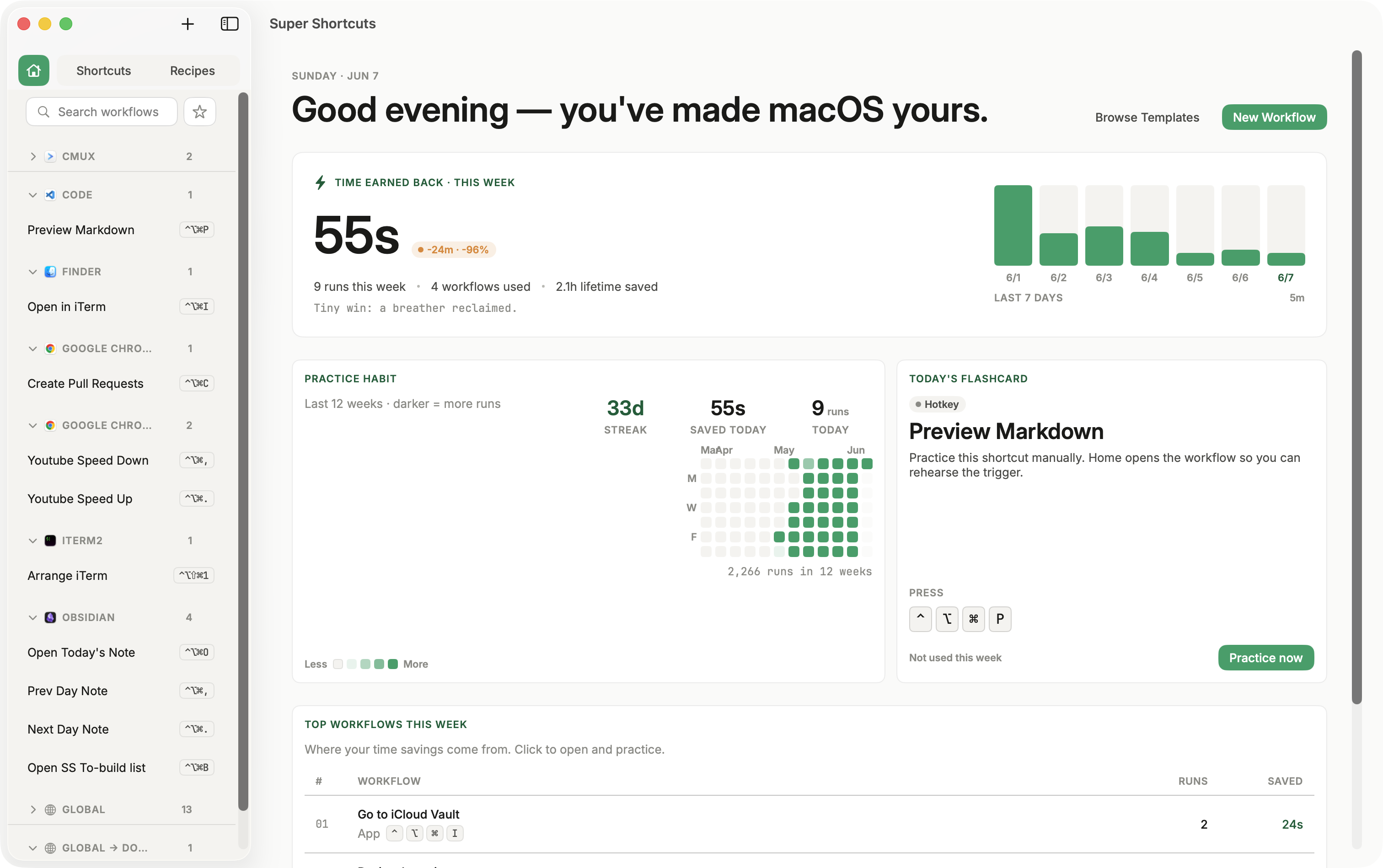Click the '2,266 runs in 12 weeks' text
This screenshot has width=1383, height=868.
pos(799,571)
